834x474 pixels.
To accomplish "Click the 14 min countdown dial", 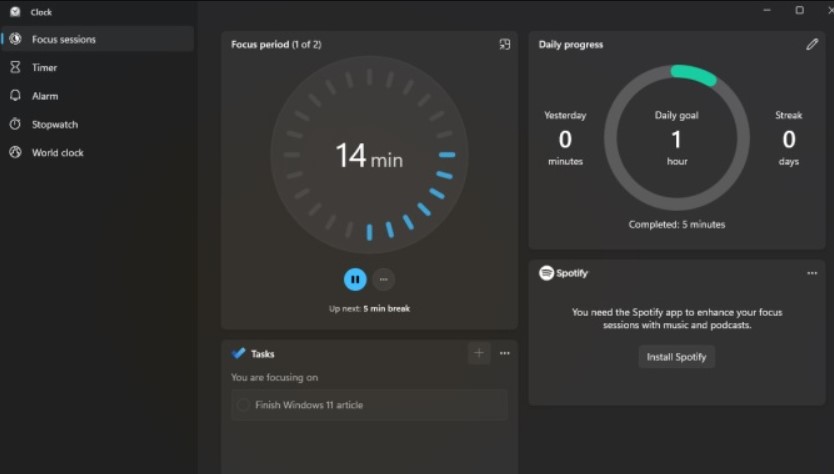I will point(369,155).
